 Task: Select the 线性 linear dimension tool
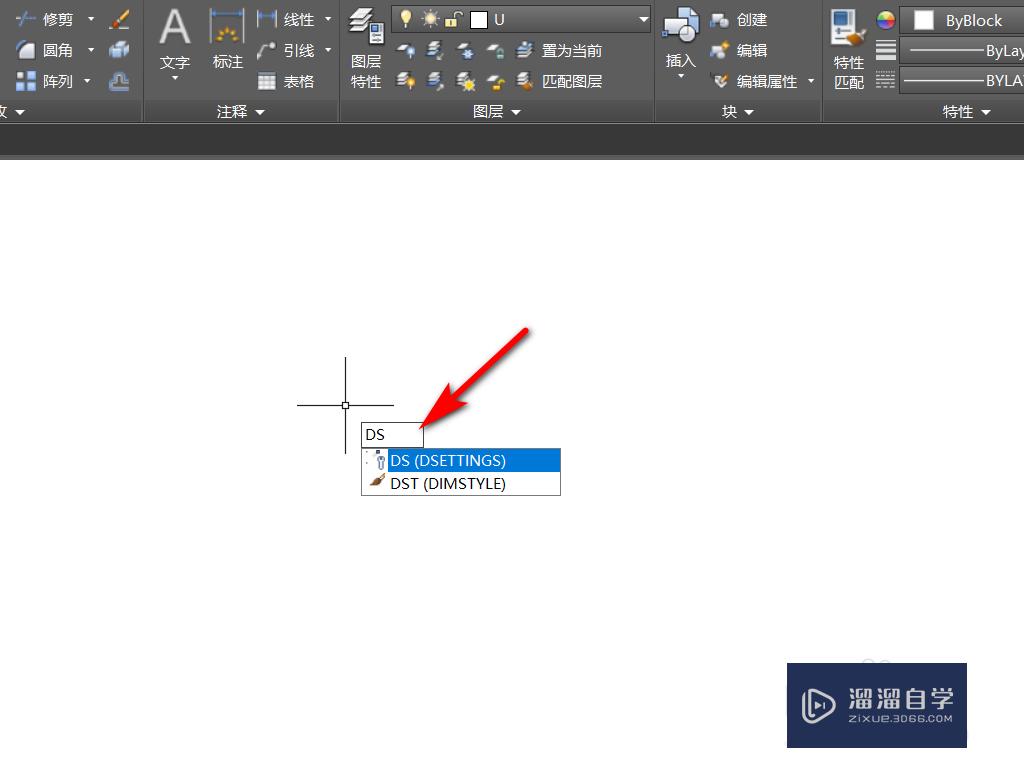tap(286, 20)
